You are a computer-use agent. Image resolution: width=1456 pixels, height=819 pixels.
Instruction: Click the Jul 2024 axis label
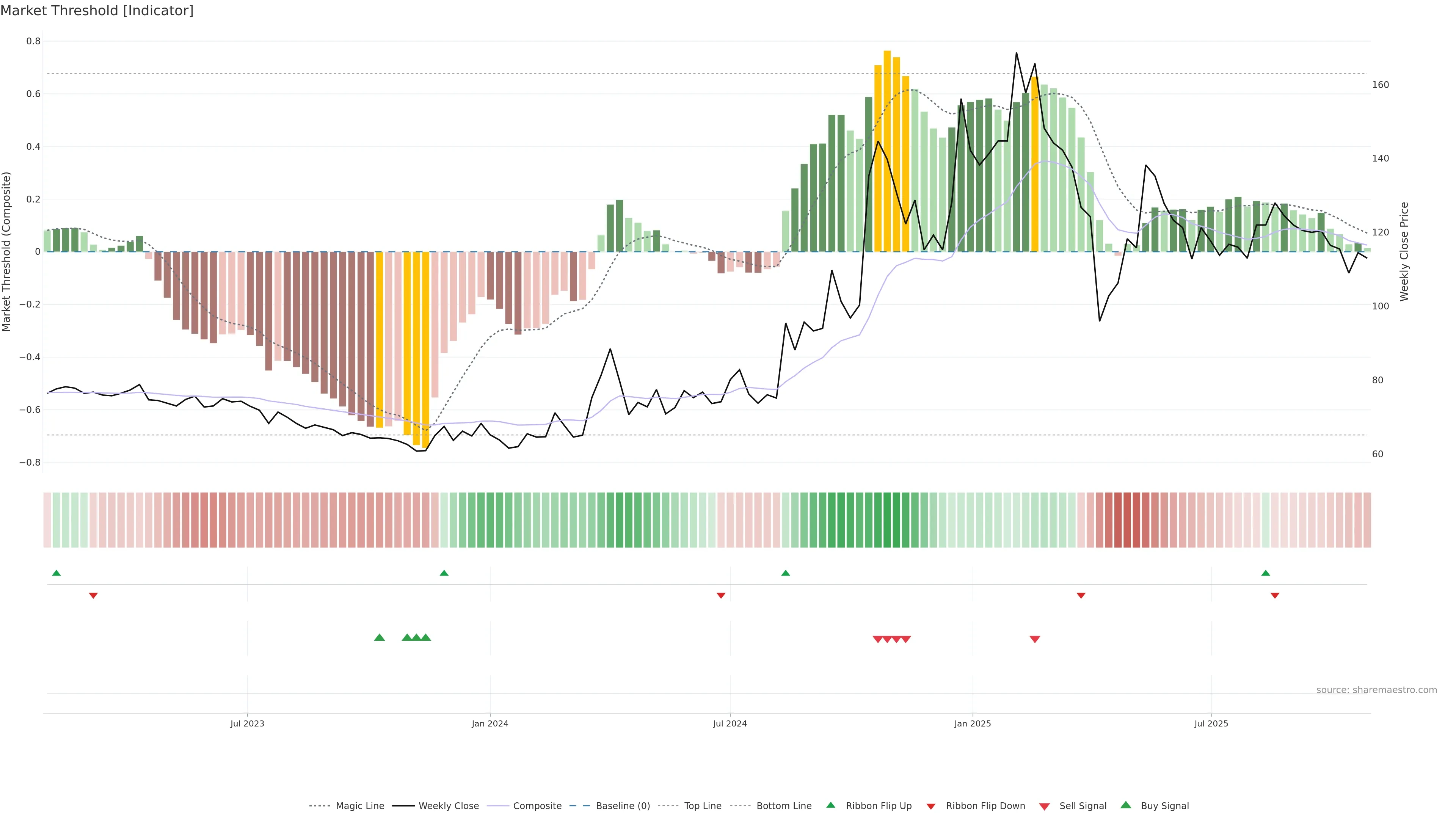coord(730,723)
